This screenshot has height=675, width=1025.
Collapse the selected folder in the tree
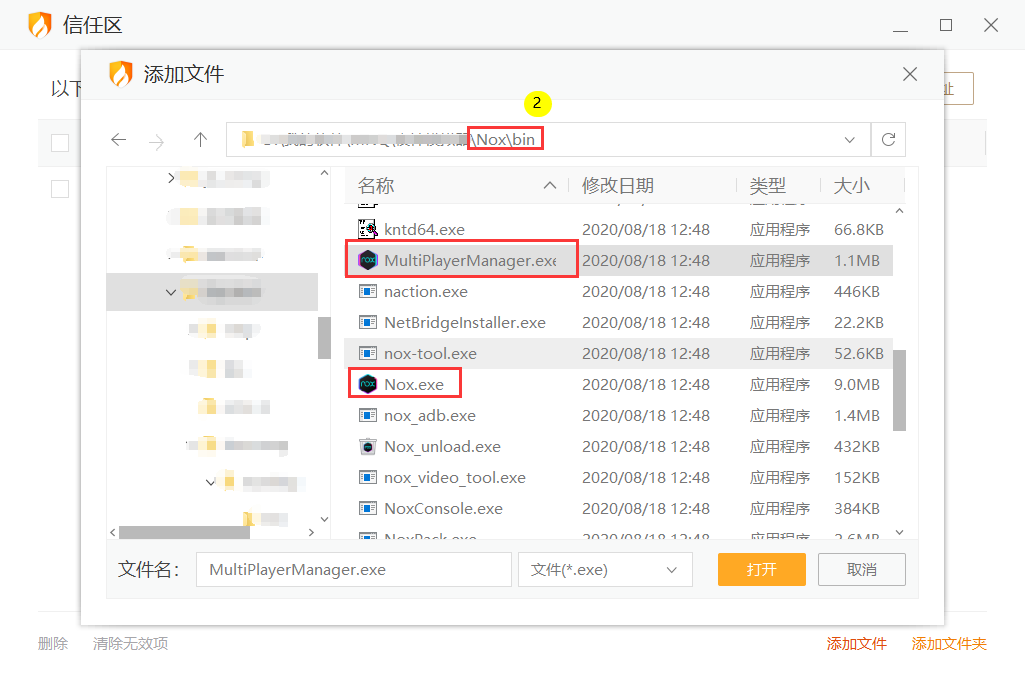coord(171,292)
